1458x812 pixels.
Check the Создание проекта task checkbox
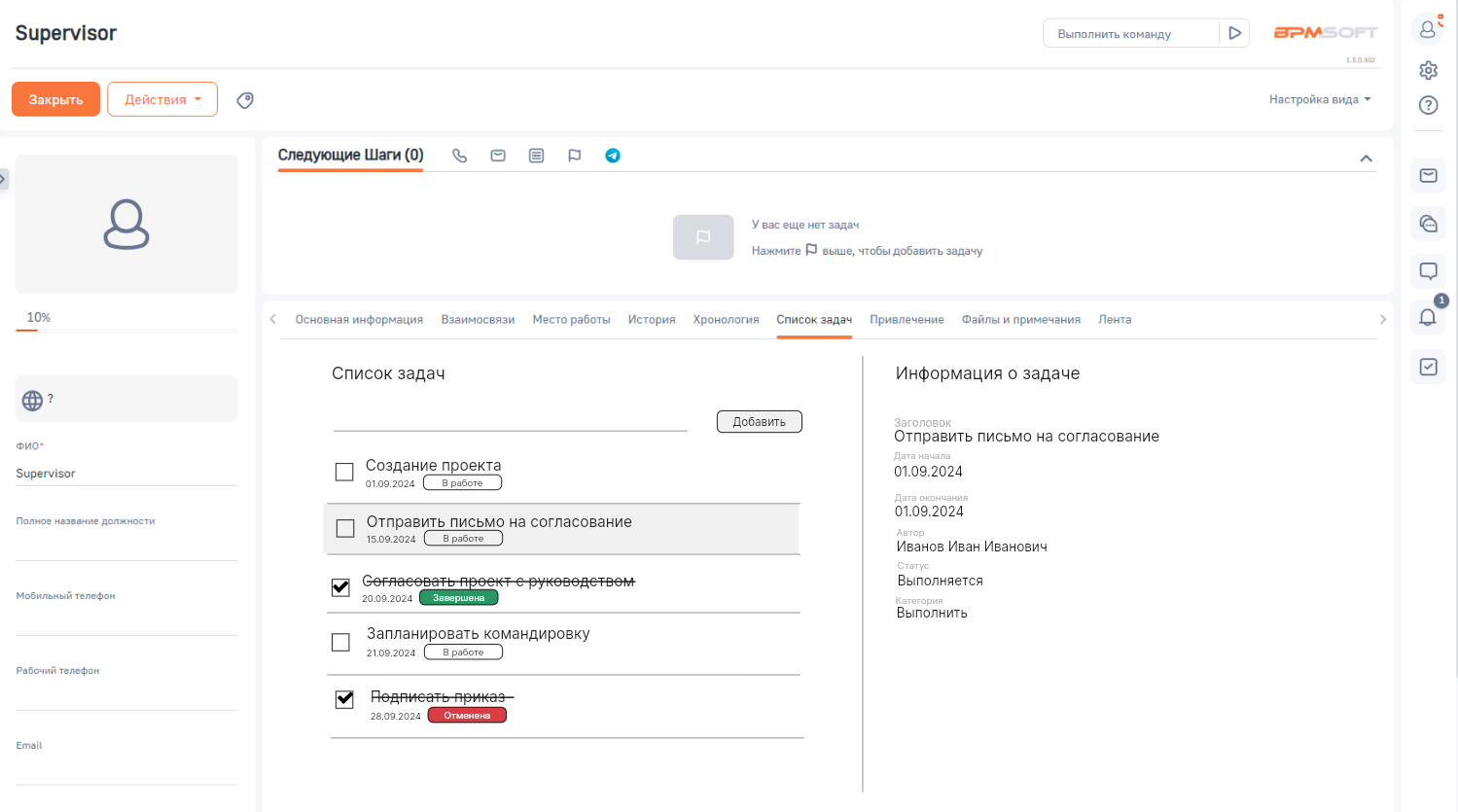pos(344,472)
